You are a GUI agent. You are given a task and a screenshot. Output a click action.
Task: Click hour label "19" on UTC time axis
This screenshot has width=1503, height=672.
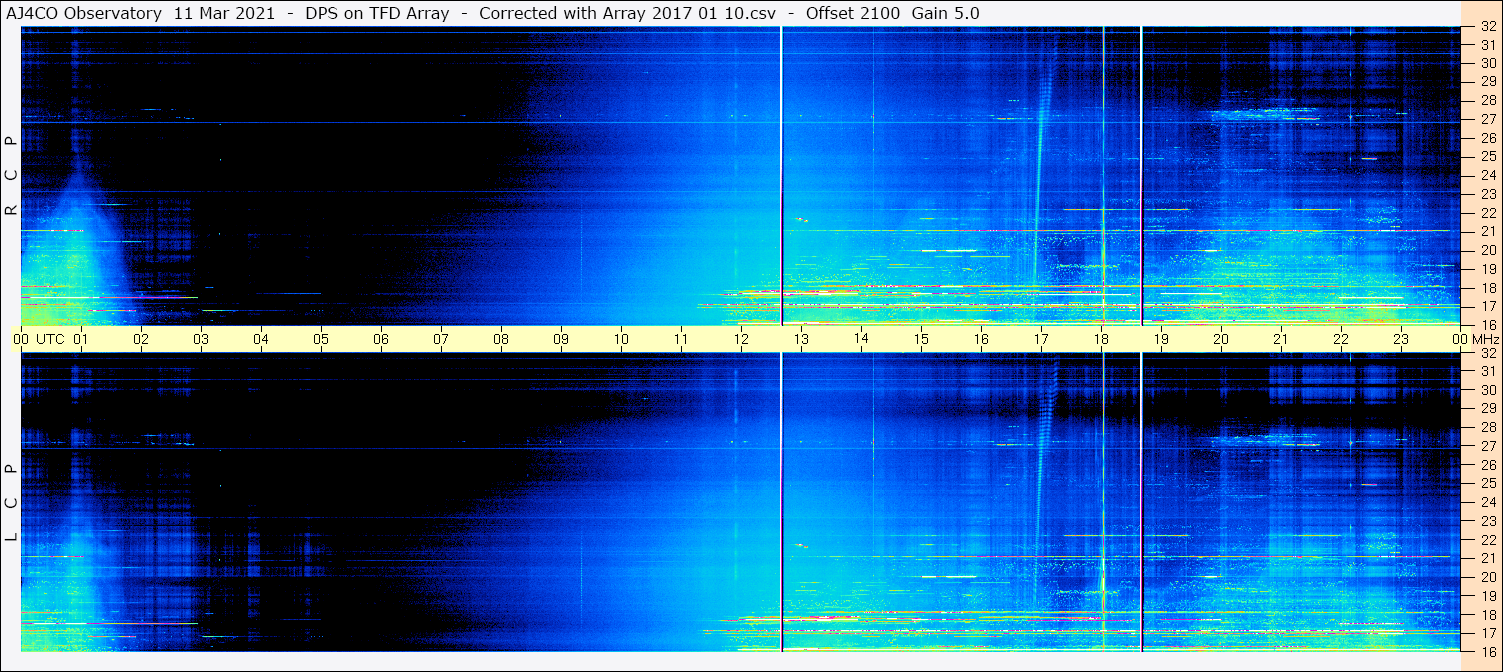1161,339
